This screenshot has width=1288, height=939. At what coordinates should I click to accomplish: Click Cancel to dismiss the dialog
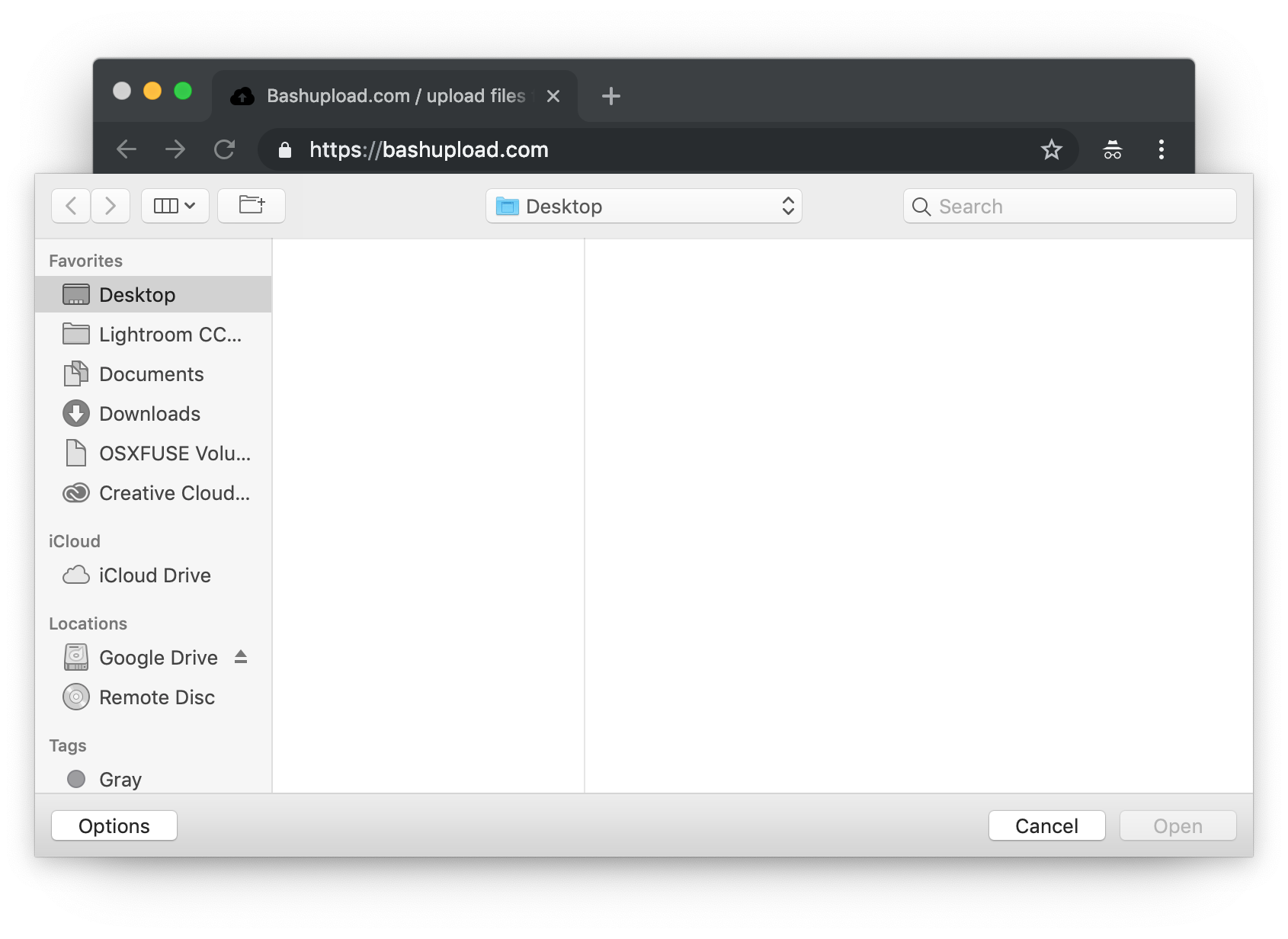1047,826
